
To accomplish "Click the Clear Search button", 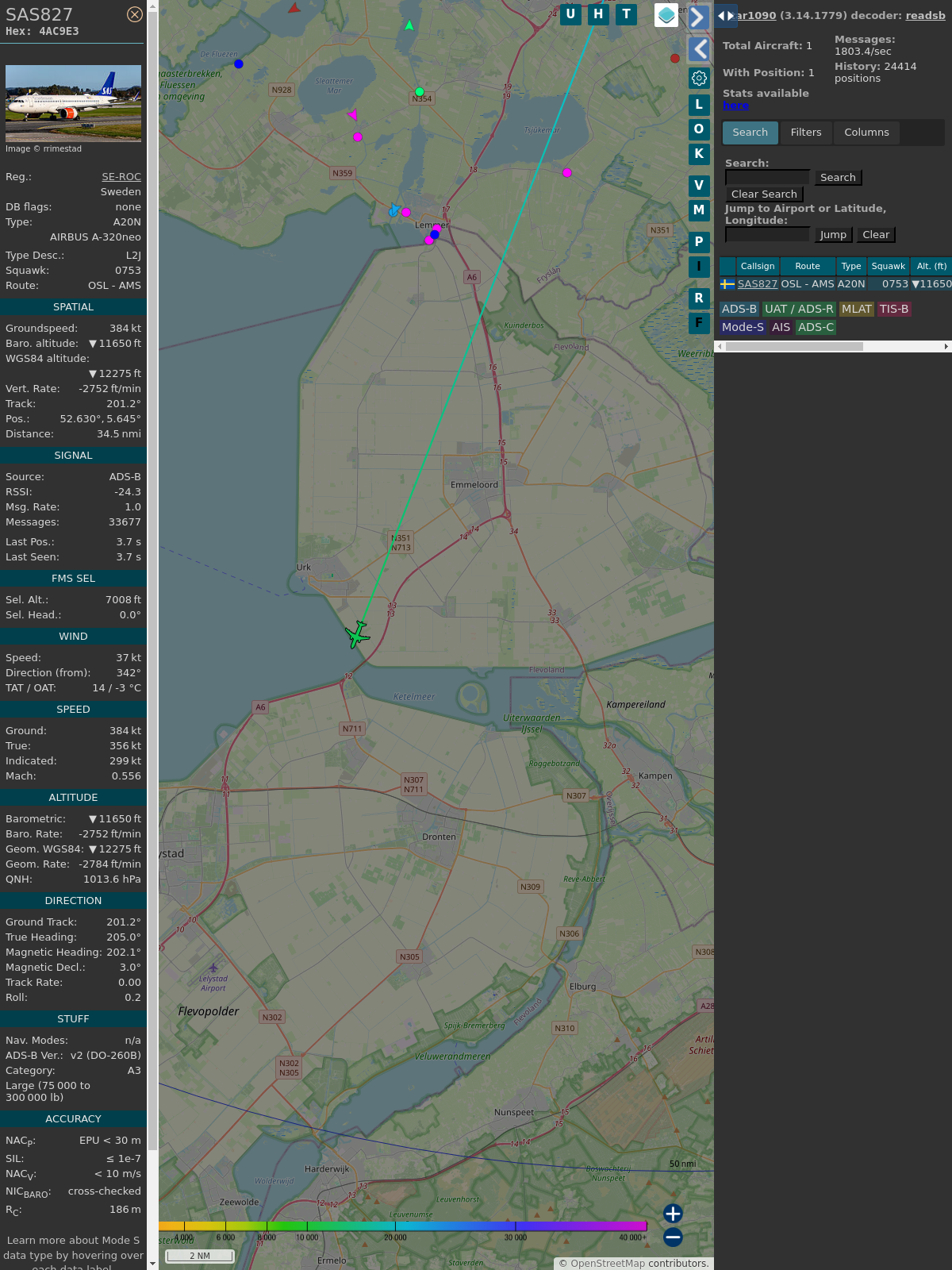I will [x=764, y=194].
